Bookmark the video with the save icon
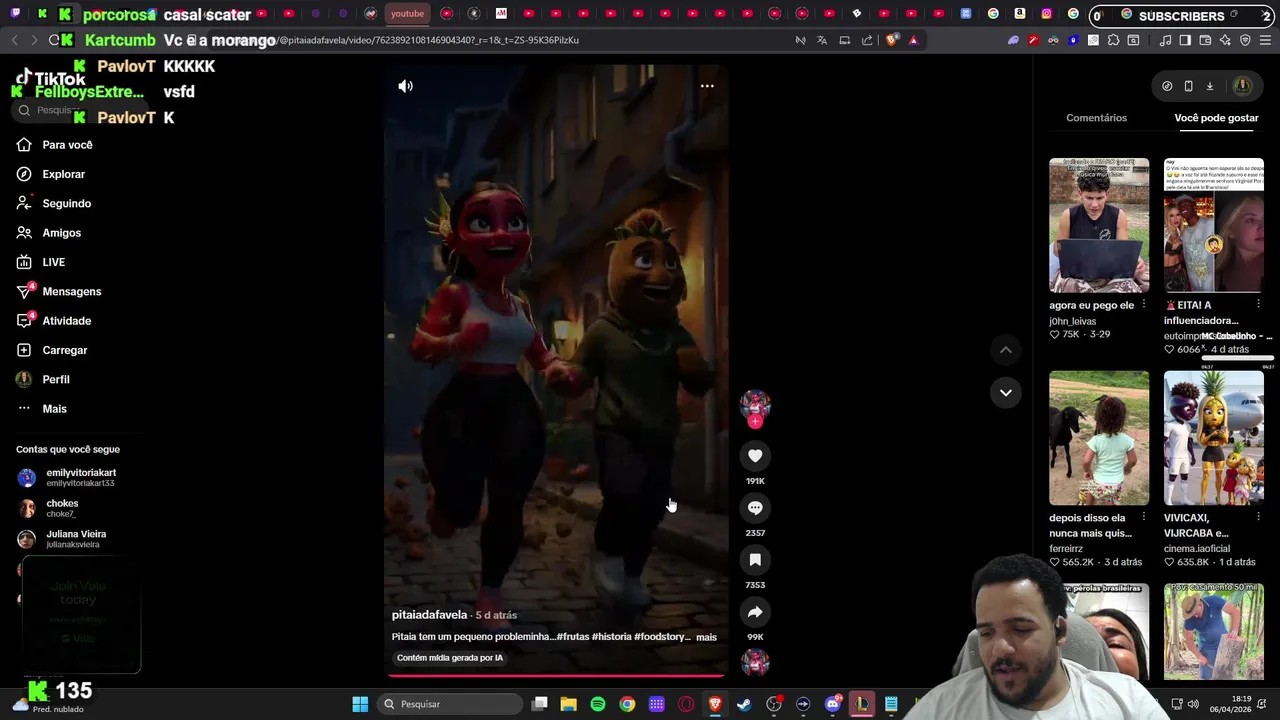 (x=755, y=560)
